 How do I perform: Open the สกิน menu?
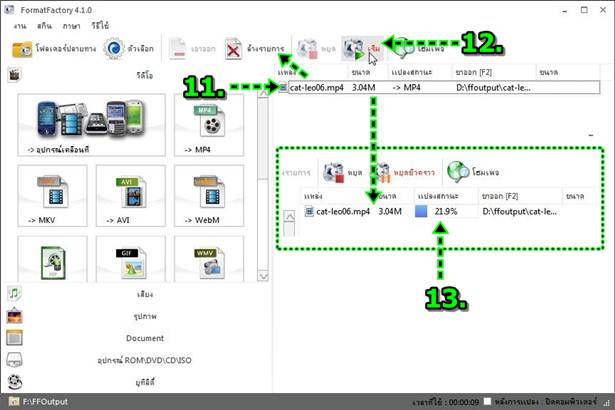[x=44, y=26]
